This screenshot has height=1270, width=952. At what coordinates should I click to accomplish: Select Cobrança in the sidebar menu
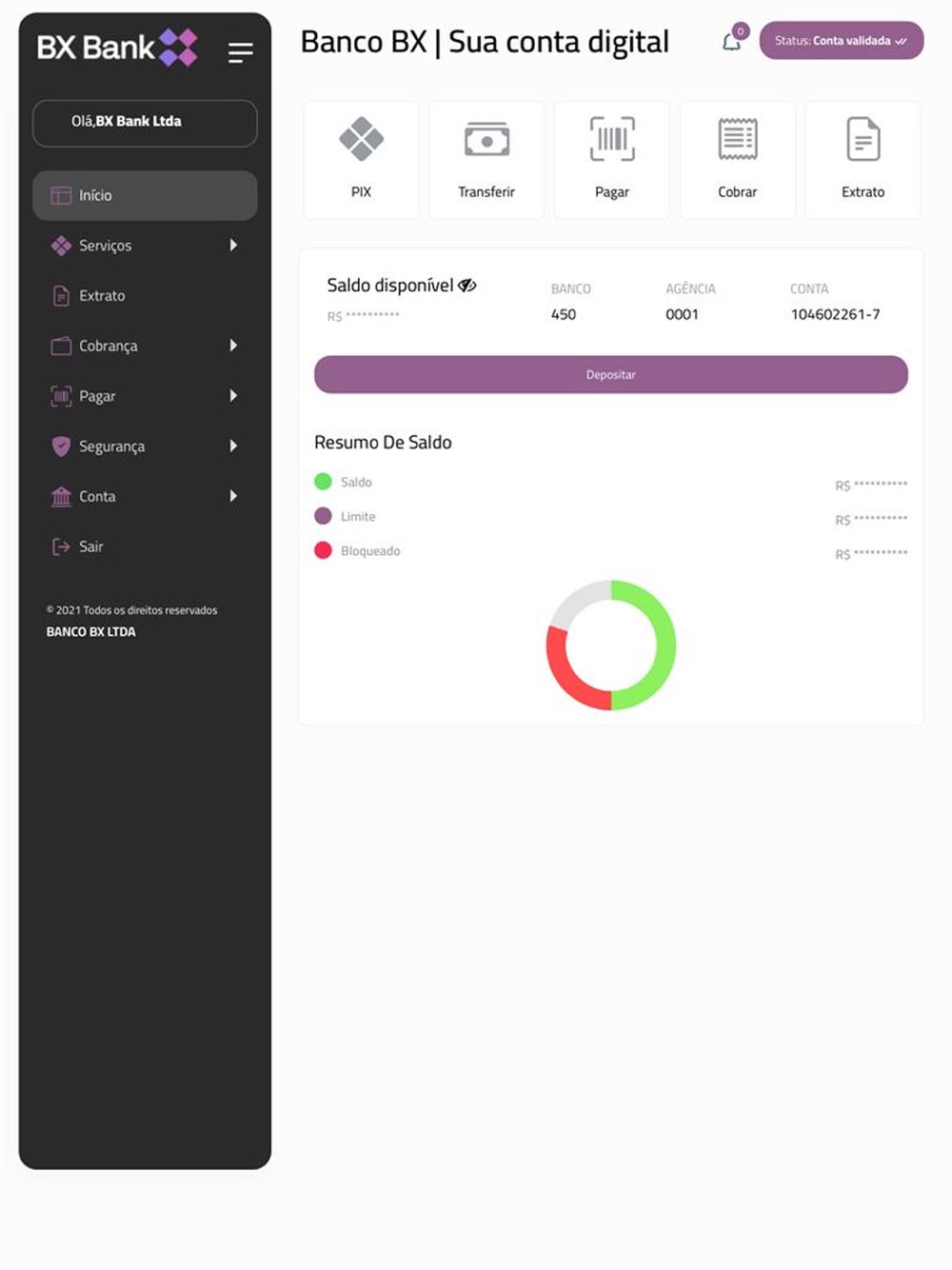point(145,346)
